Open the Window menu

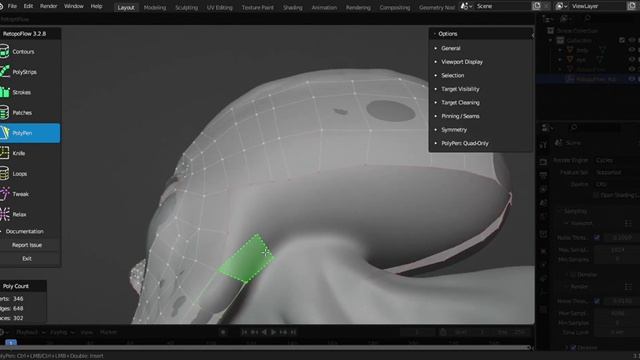(x=73, y=6)
